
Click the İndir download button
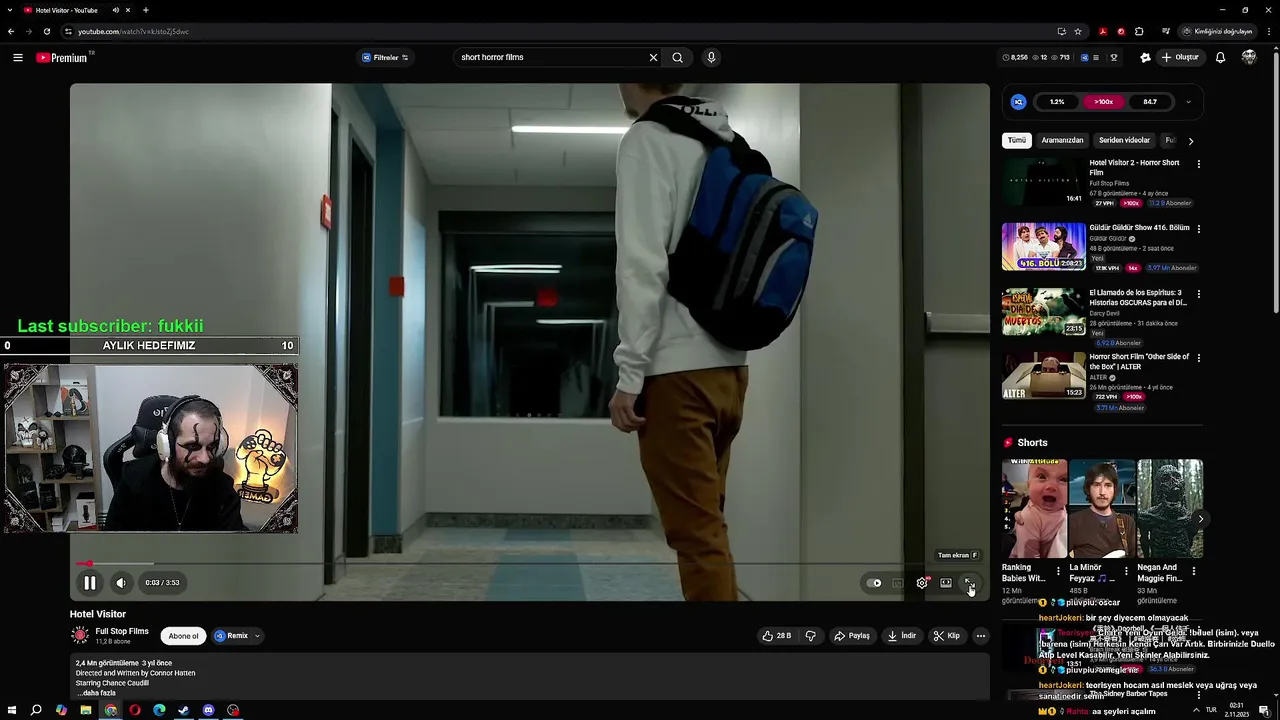[901, 636]
